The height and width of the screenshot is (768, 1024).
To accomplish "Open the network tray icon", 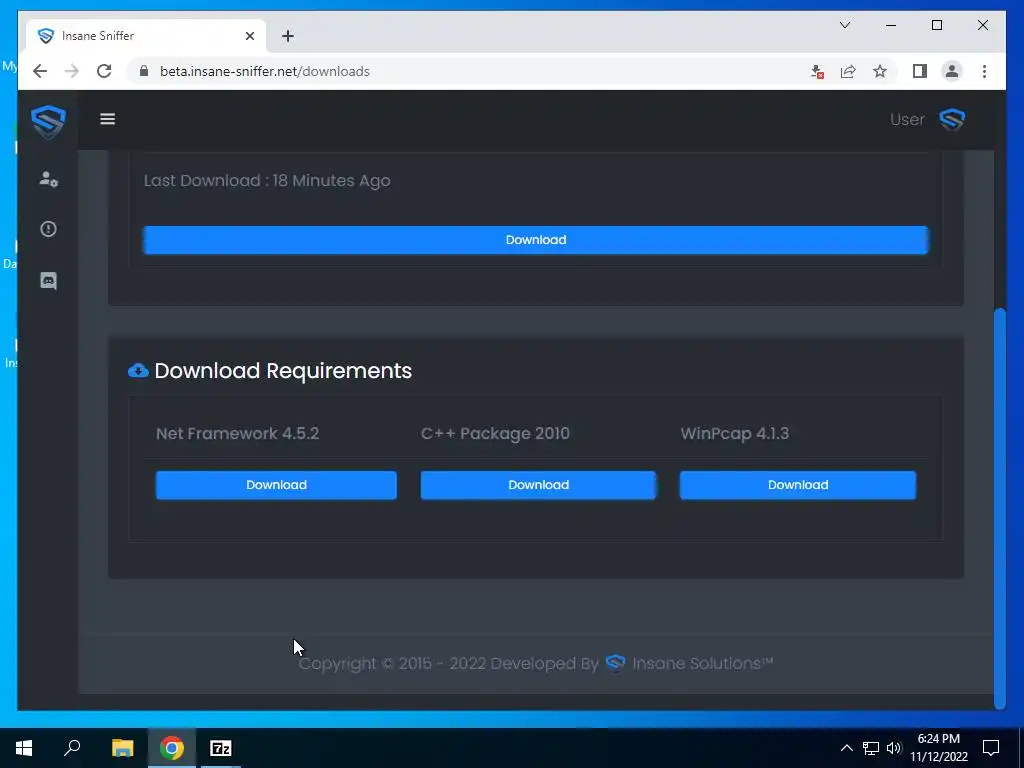I will click(871, 748).
